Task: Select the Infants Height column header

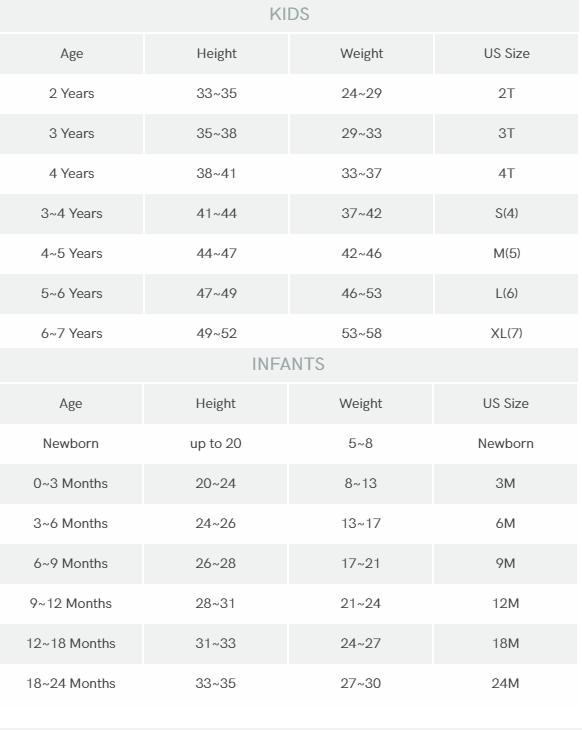Action: pyautogui.click(x=216, y=404)
